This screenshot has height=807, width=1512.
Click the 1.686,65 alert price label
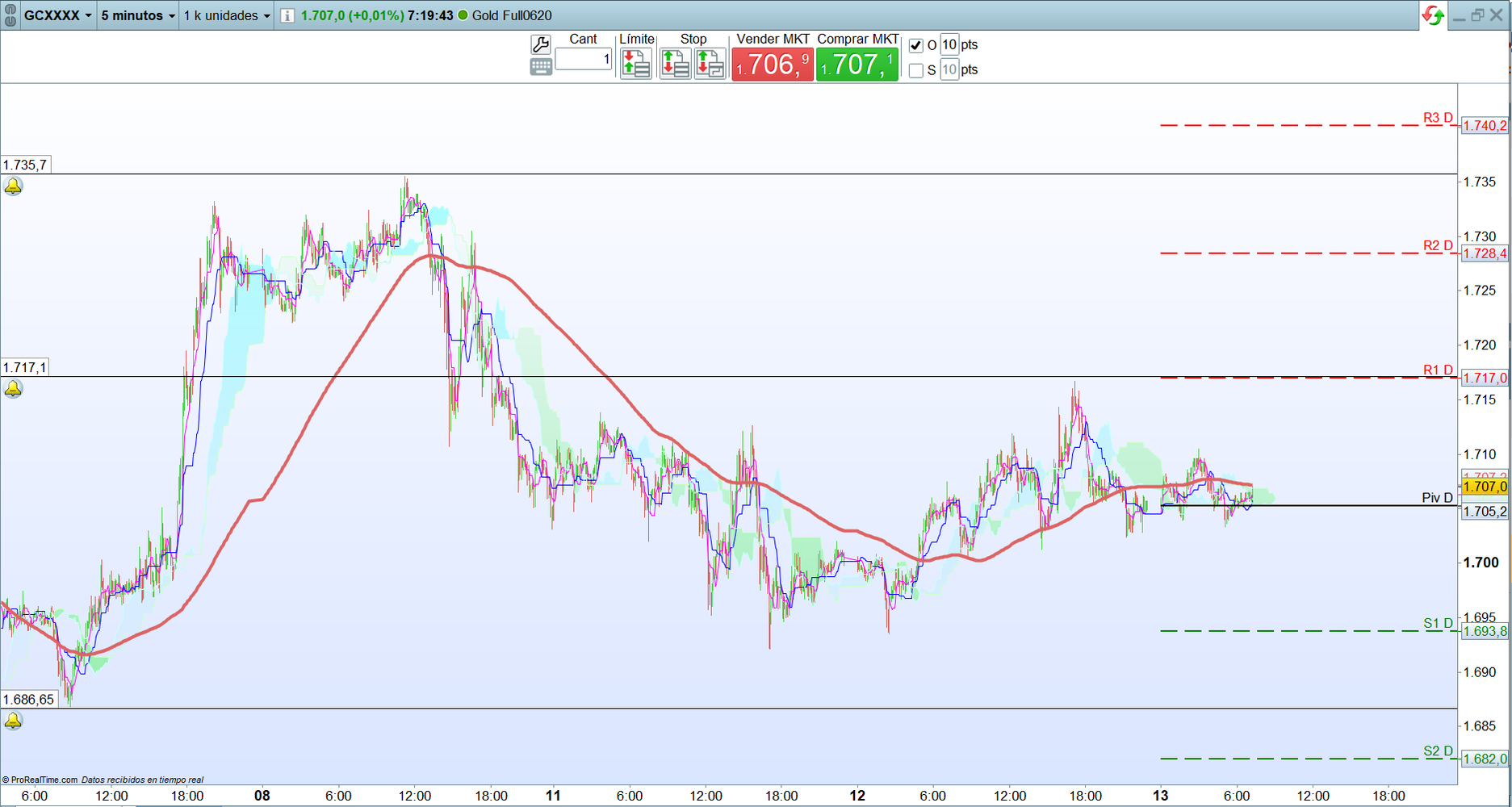29,700
